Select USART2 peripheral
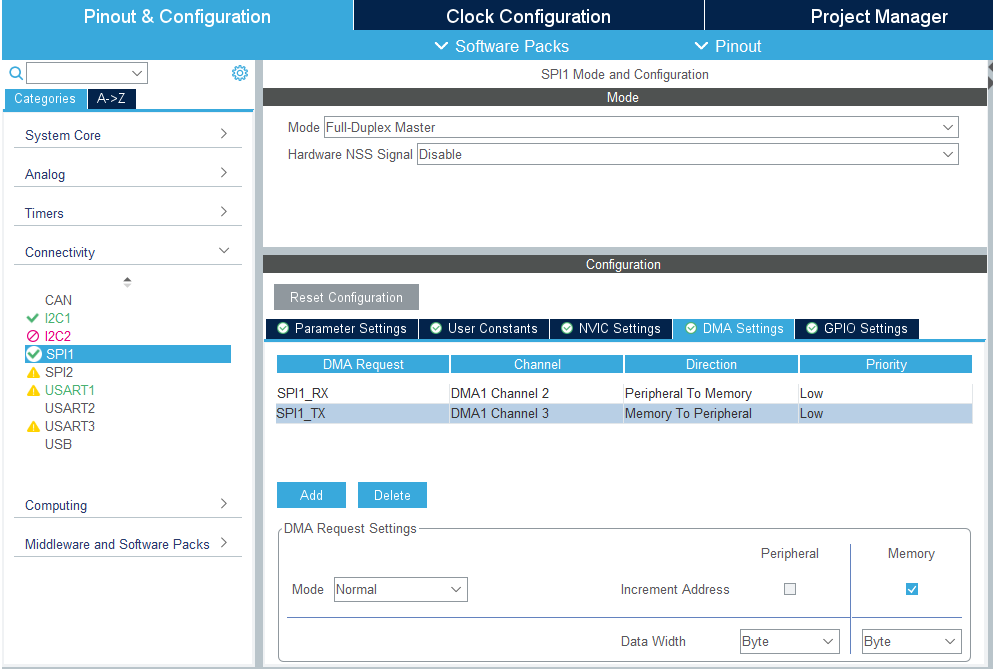The width and height of the screenshot is (993, 671). pyautogui.click(x=70, y=408)
